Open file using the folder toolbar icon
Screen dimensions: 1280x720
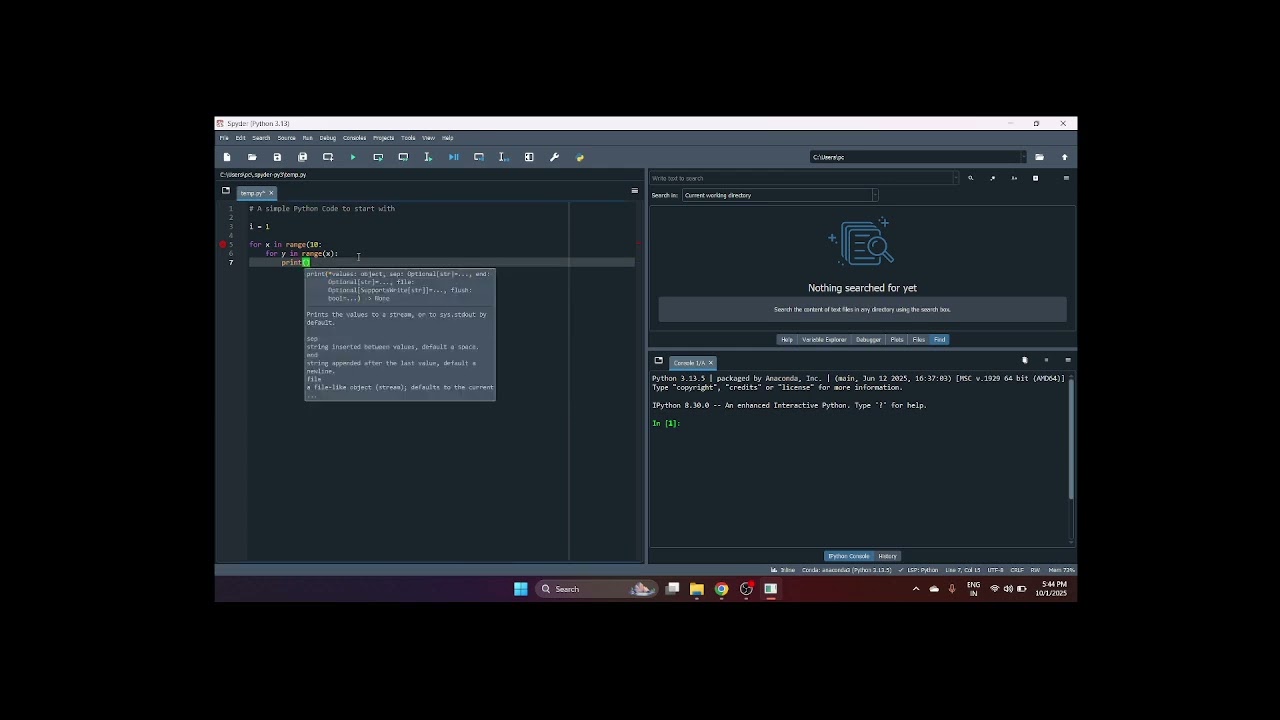(x=252, y=157)
